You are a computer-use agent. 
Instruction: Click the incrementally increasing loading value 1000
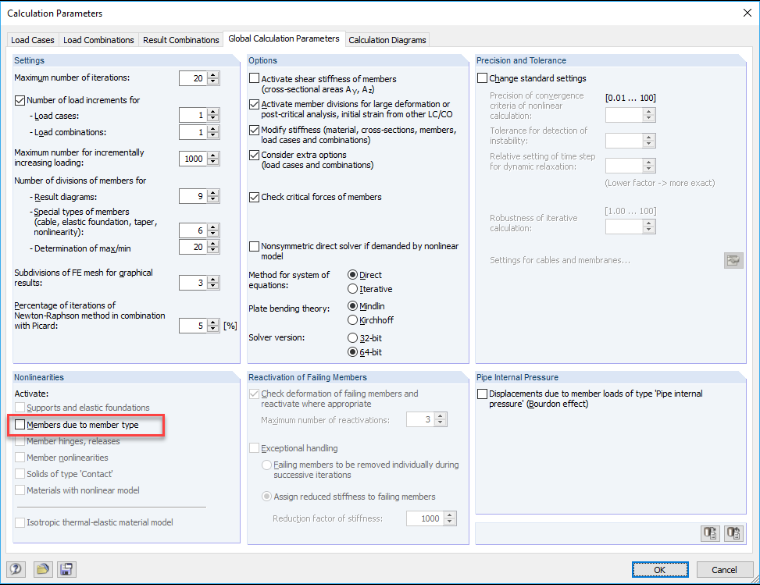pyautogui.click(x=193, y=158)
